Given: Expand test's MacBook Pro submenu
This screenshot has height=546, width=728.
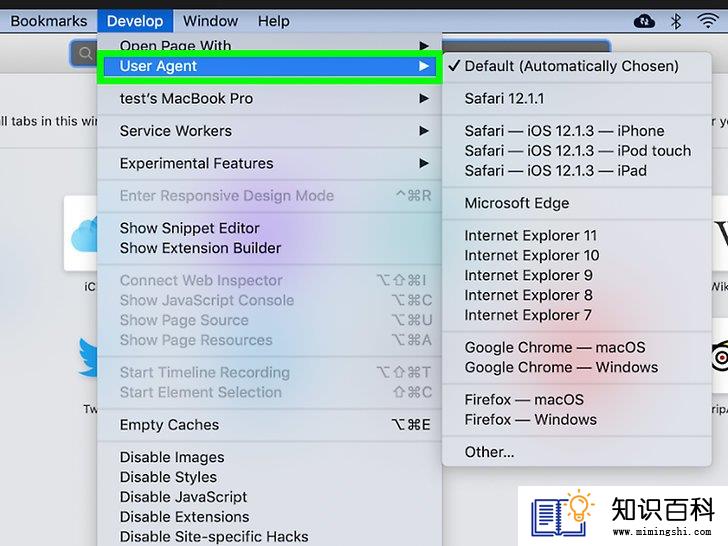Looking at the screenshot, I should coord(269,98).
